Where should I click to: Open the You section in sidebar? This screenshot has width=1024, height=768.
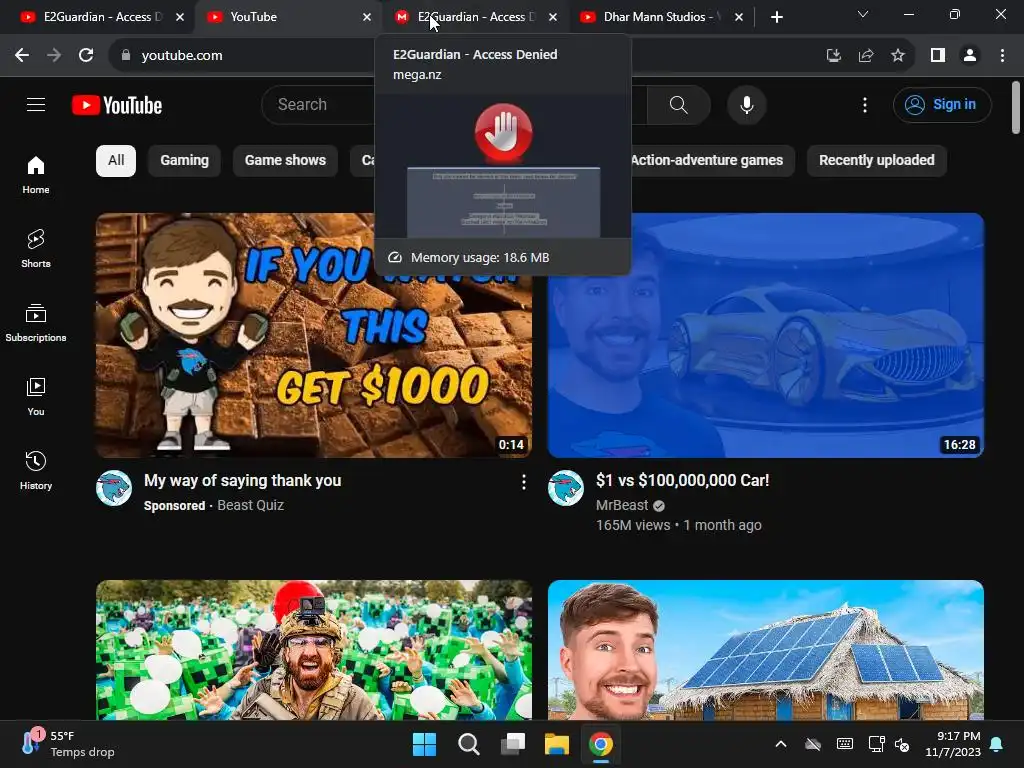tap(36, 396)
